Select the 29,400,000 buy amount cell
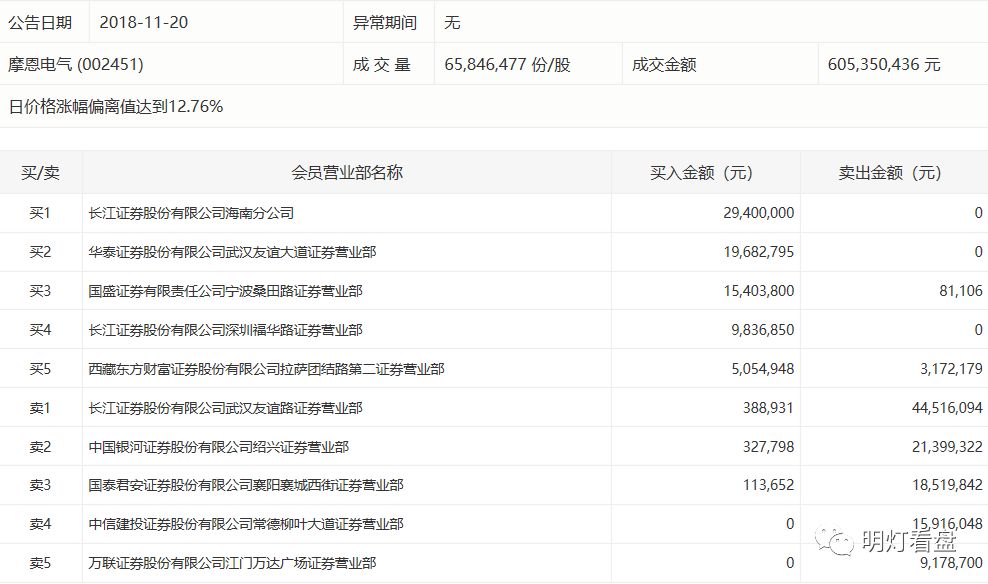 [x=759, y=214]
